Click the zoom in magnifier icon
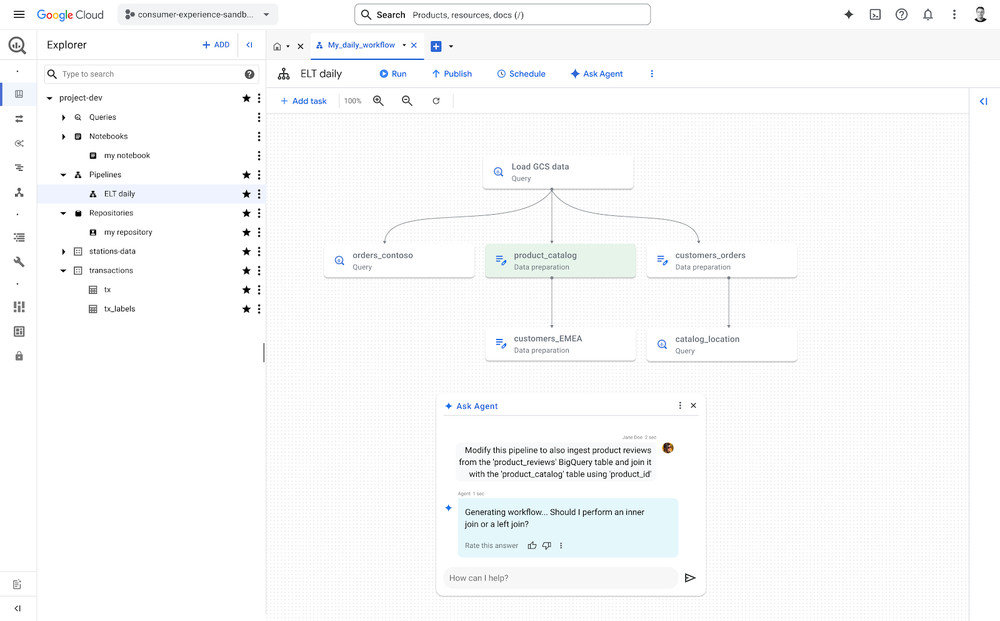The image size is (1000, 621). point(378,101)
